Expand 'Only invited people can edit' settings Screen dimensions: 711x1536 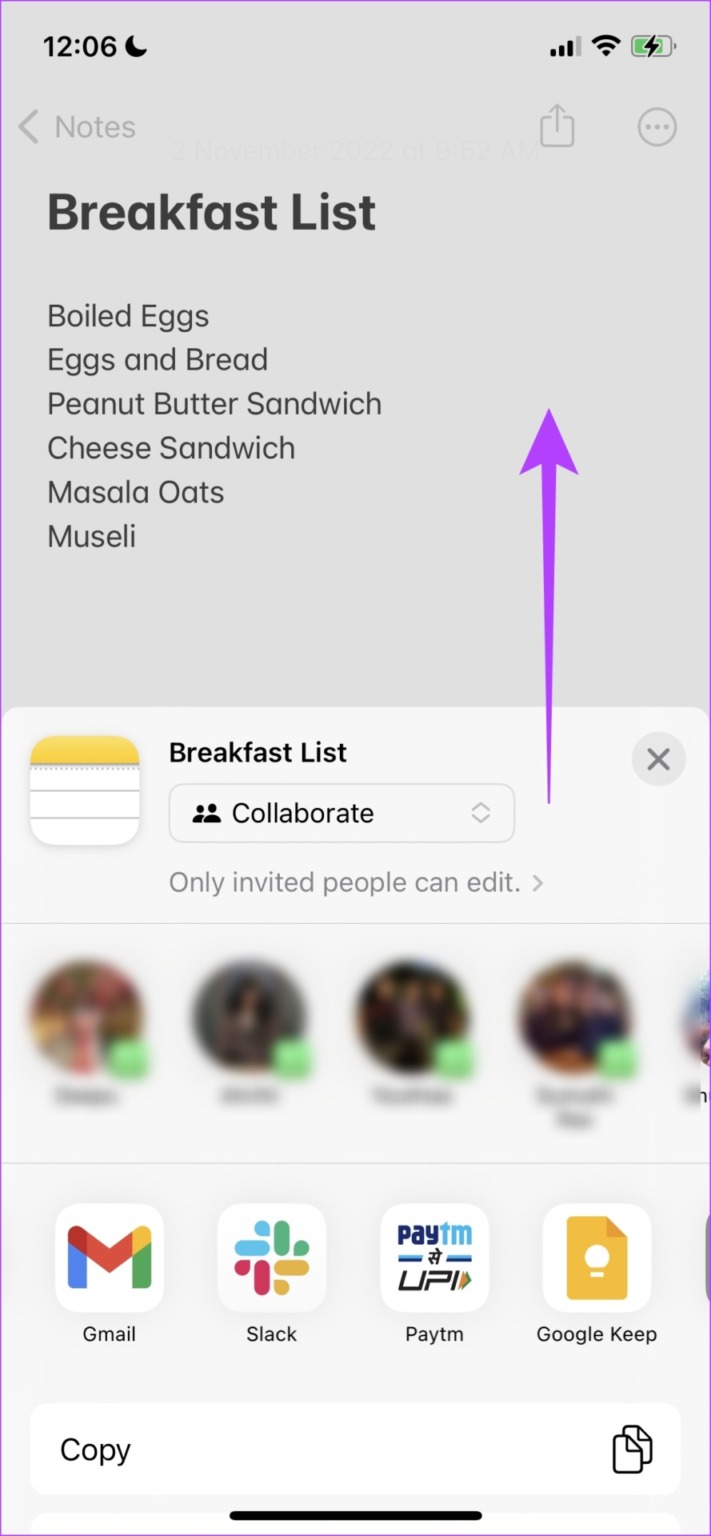pos(355,882)
